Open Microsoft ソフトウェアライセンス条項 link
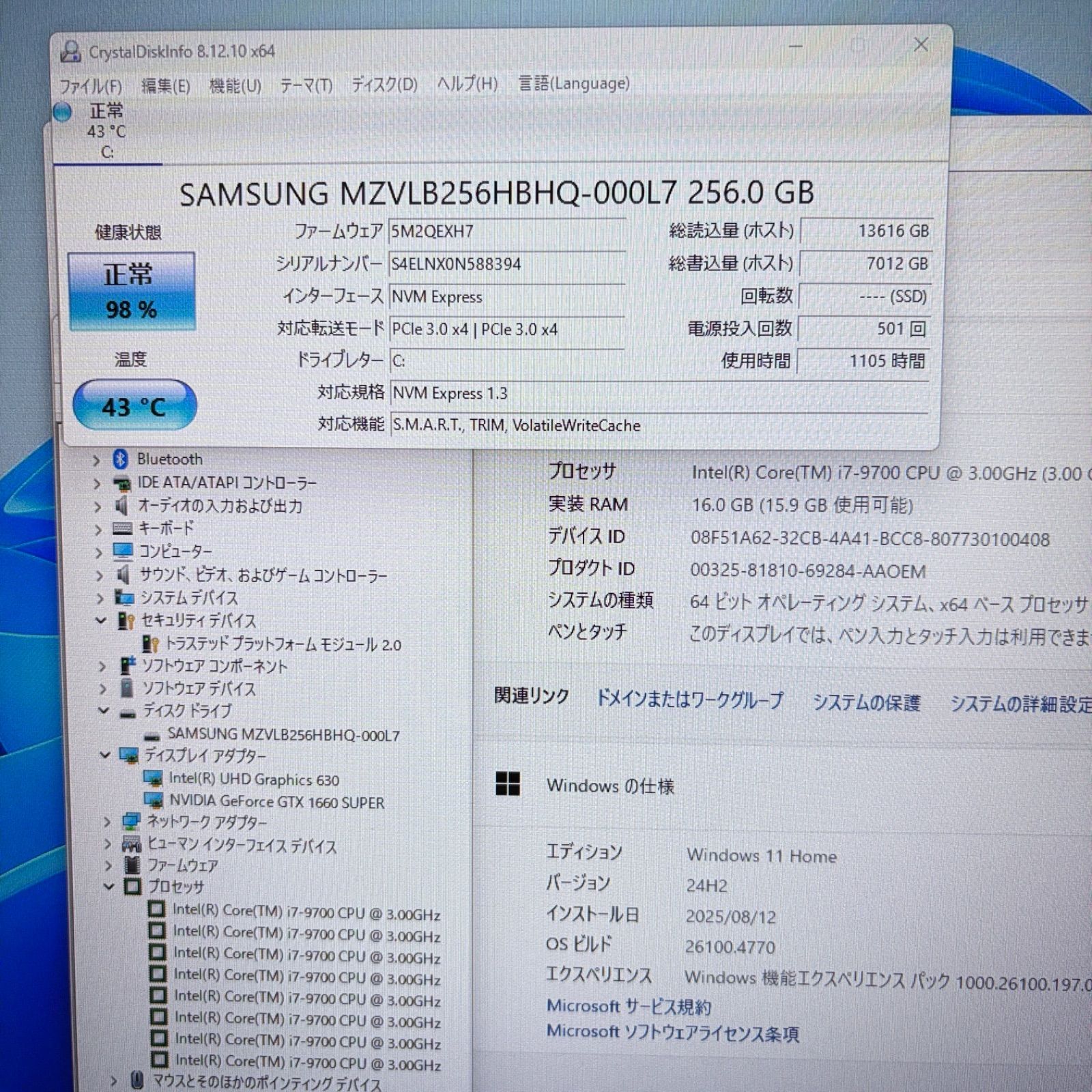Screen dimensions: 1092x1092 [673, 1033]
